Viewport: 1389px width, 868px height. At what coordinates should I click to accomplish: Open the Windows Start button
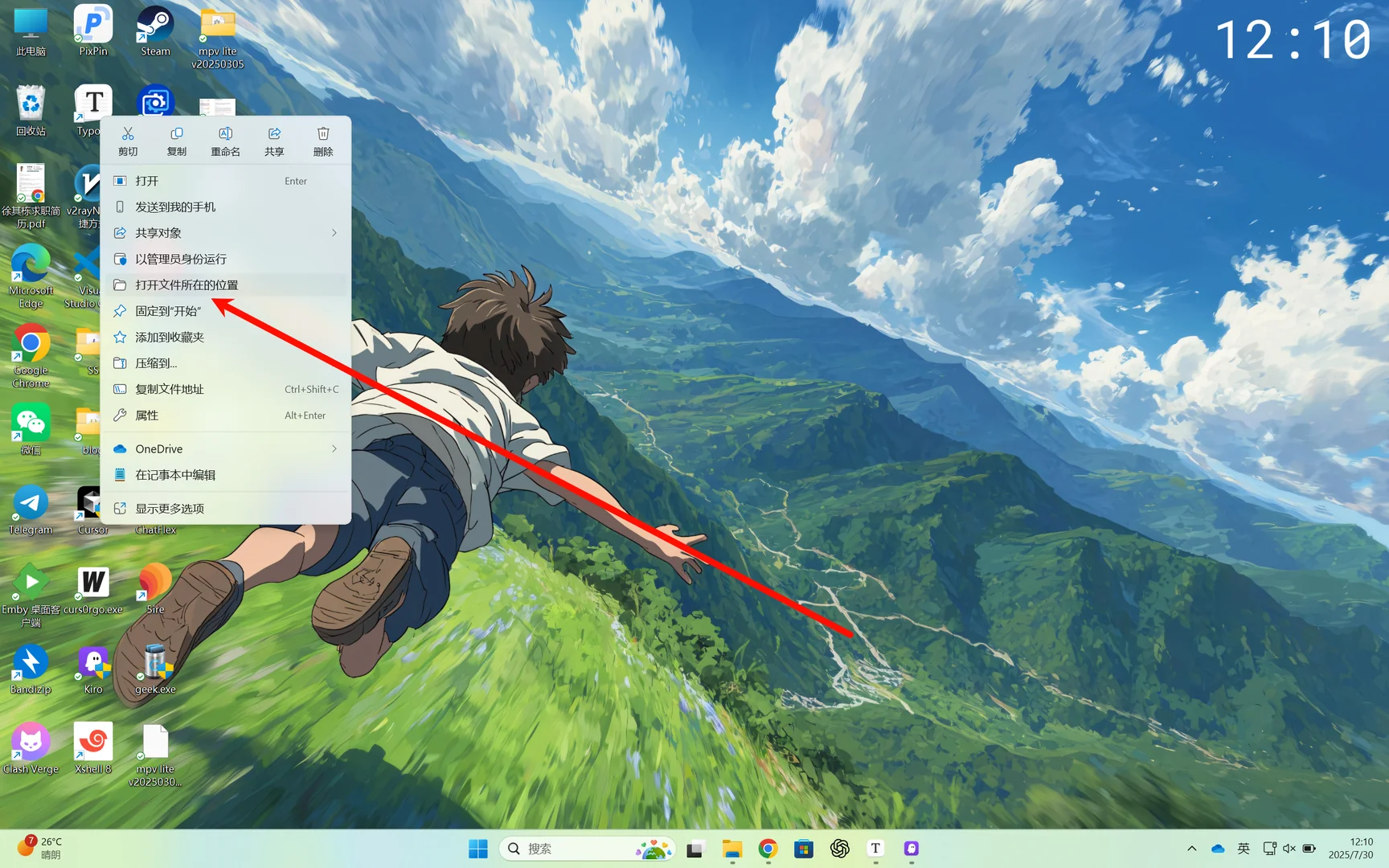pos(478,849)
